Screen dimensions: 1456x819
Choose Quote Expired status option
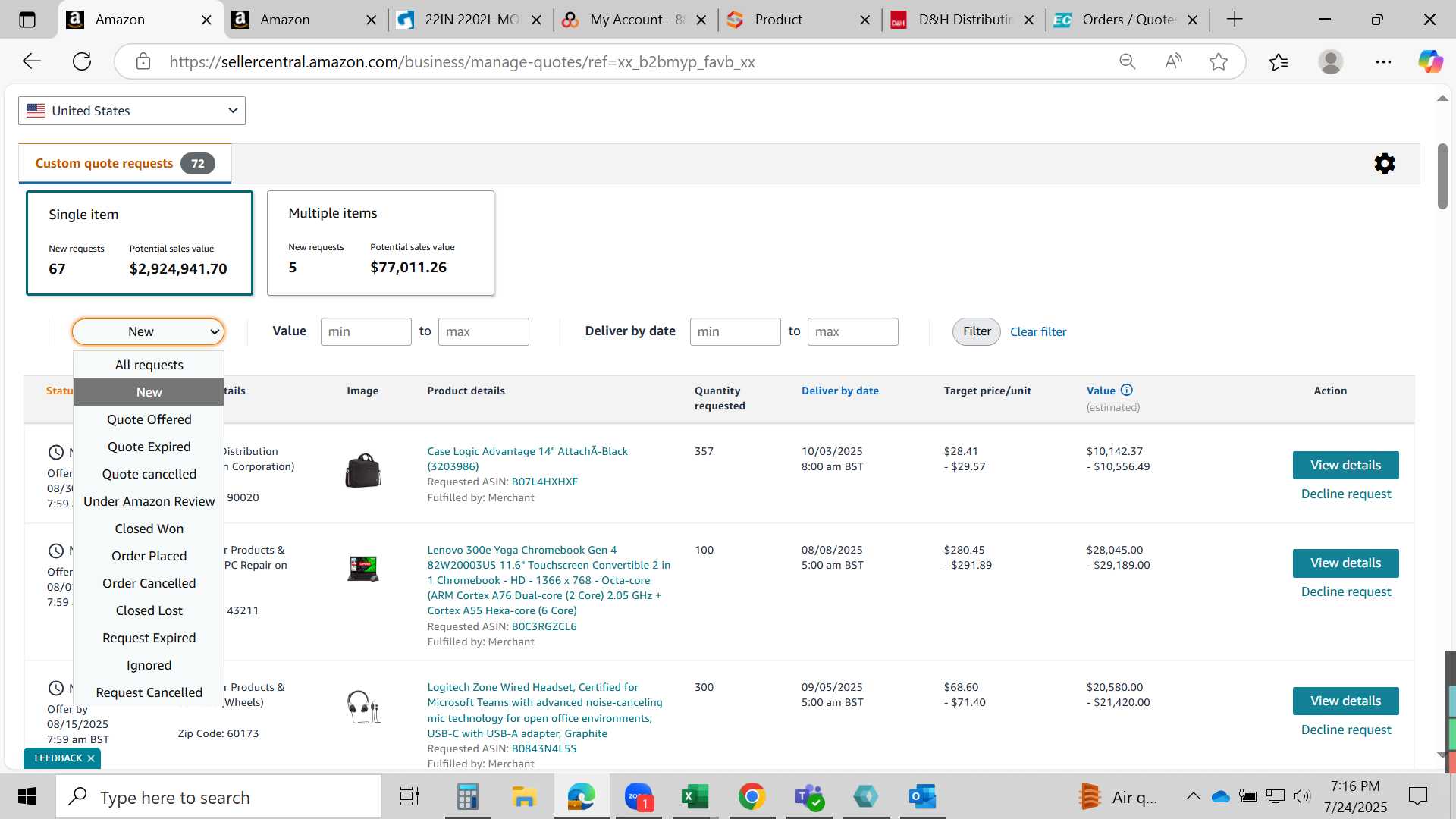(149, 447)
